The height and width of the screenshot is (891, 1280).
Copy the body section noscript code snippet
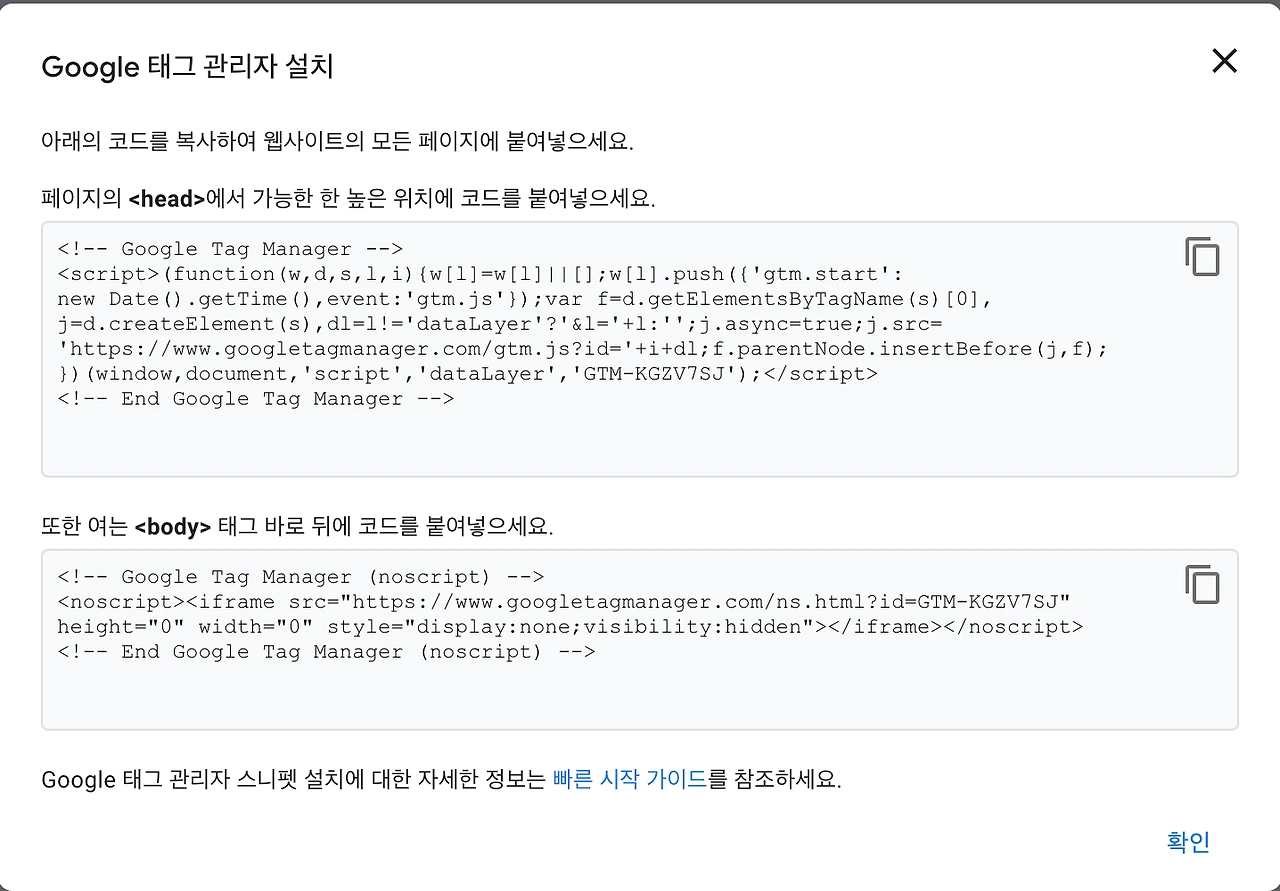click(1202, 585)
